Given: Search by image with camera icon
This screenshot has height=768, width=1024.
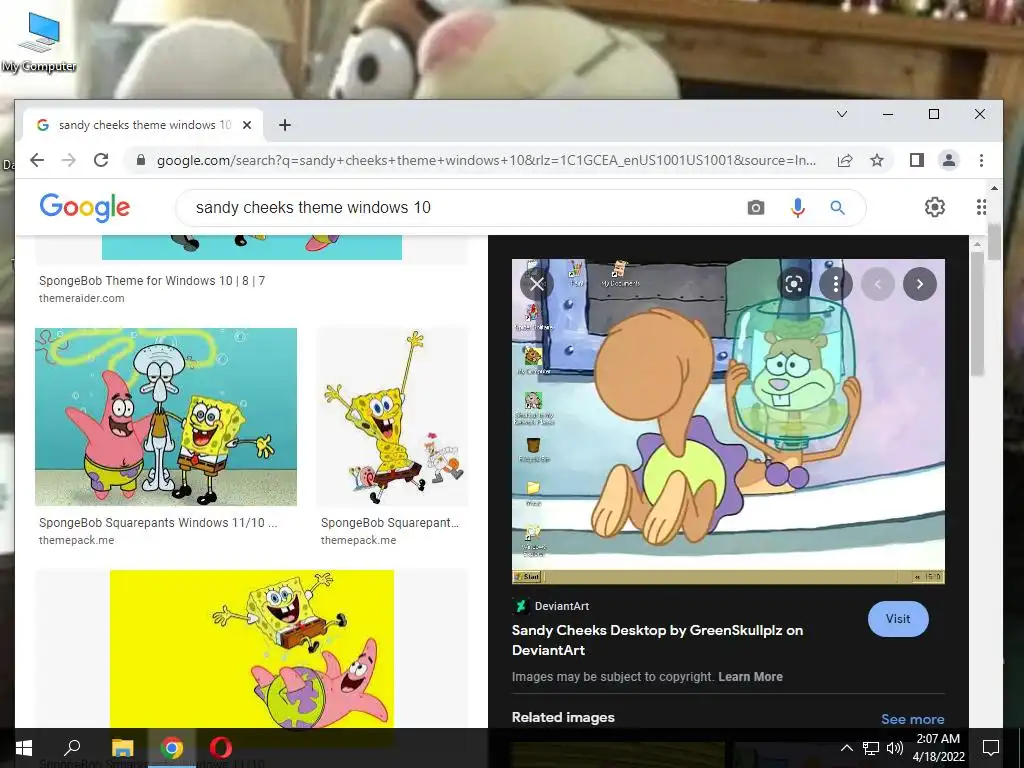Looking at the screenshot, I should (756, 208).
